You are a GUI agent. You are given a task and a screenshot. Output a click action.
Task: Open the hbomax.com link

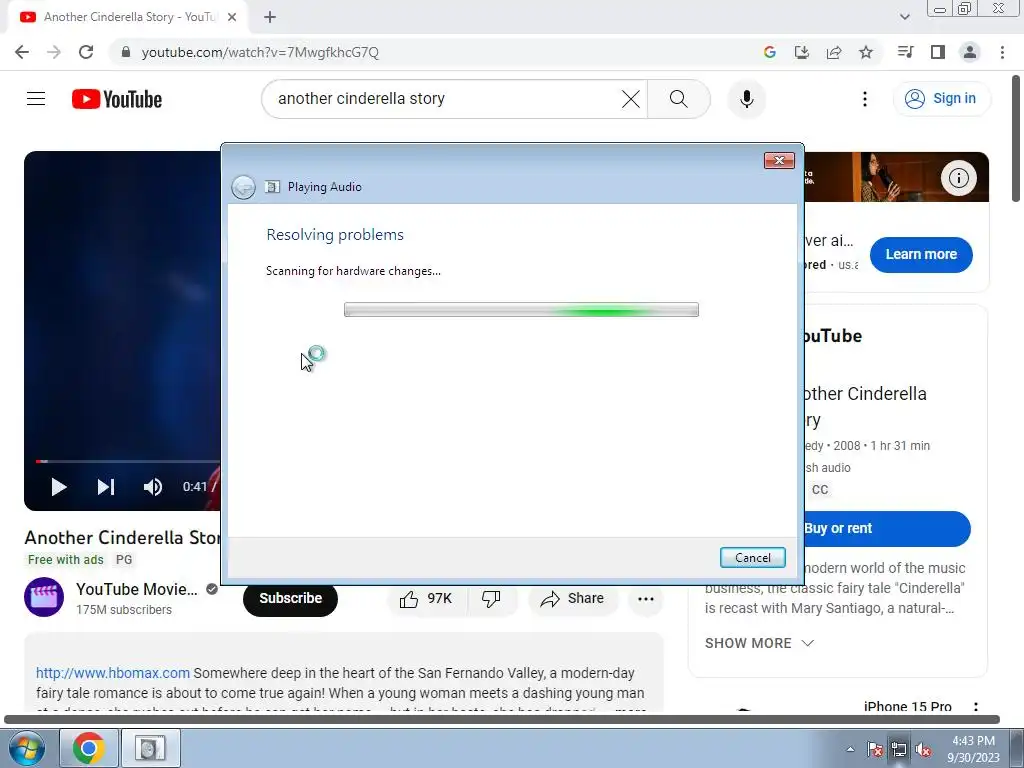pos(113,673)
